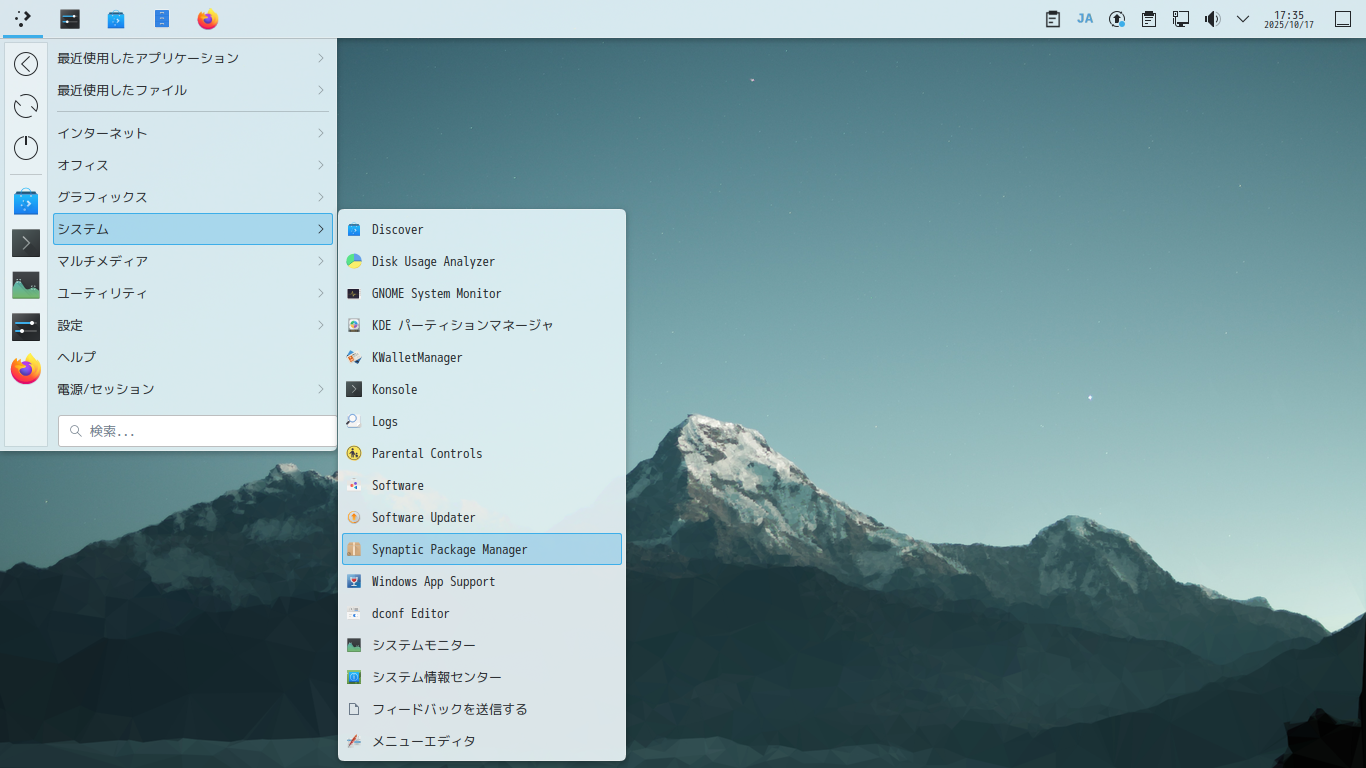Expand the オフィス category arrow
The image size is (1366, 768).
(321, 165)
